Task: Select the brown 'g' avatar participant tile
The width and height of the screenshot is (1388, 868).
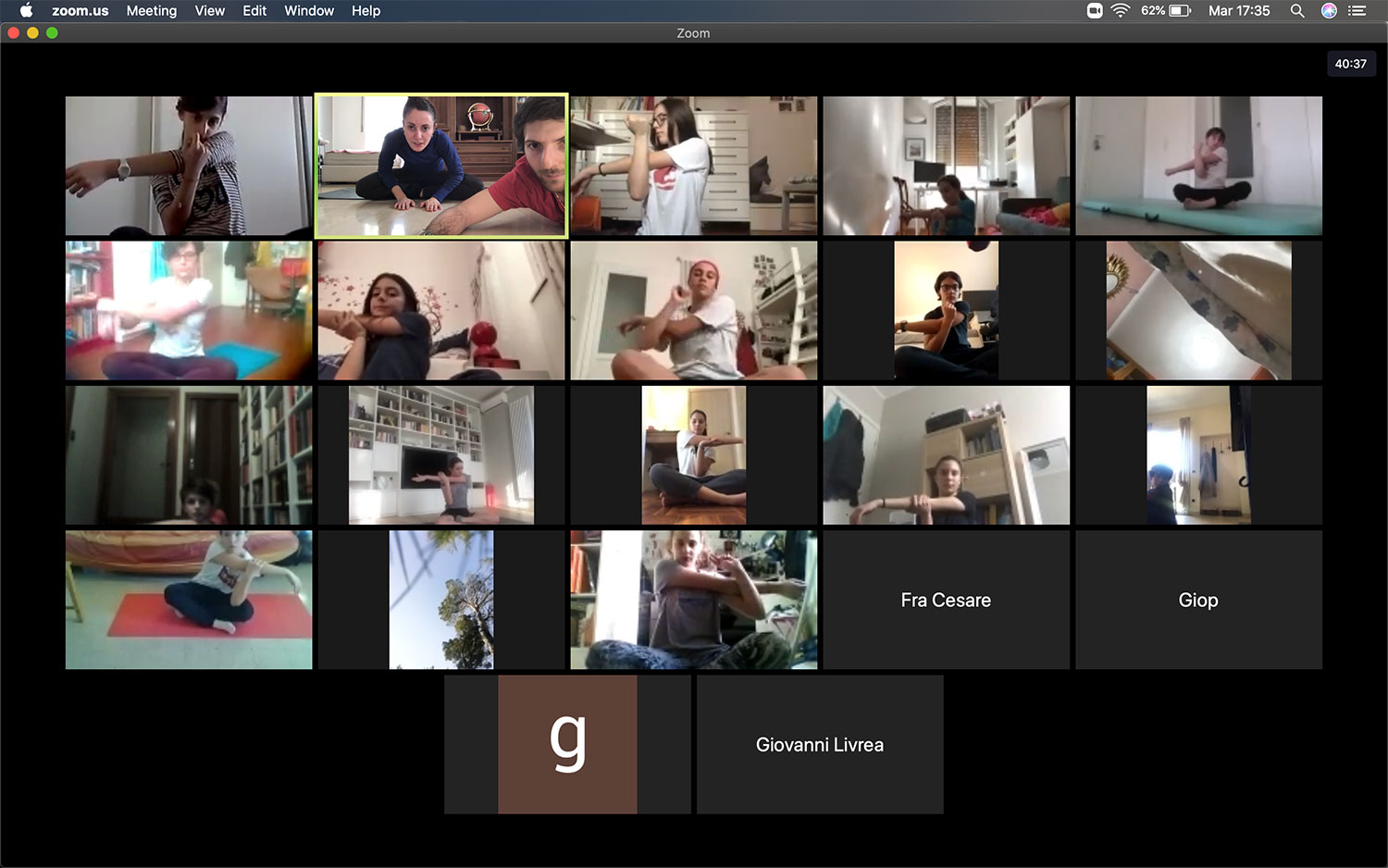Action: coord(567,744)
